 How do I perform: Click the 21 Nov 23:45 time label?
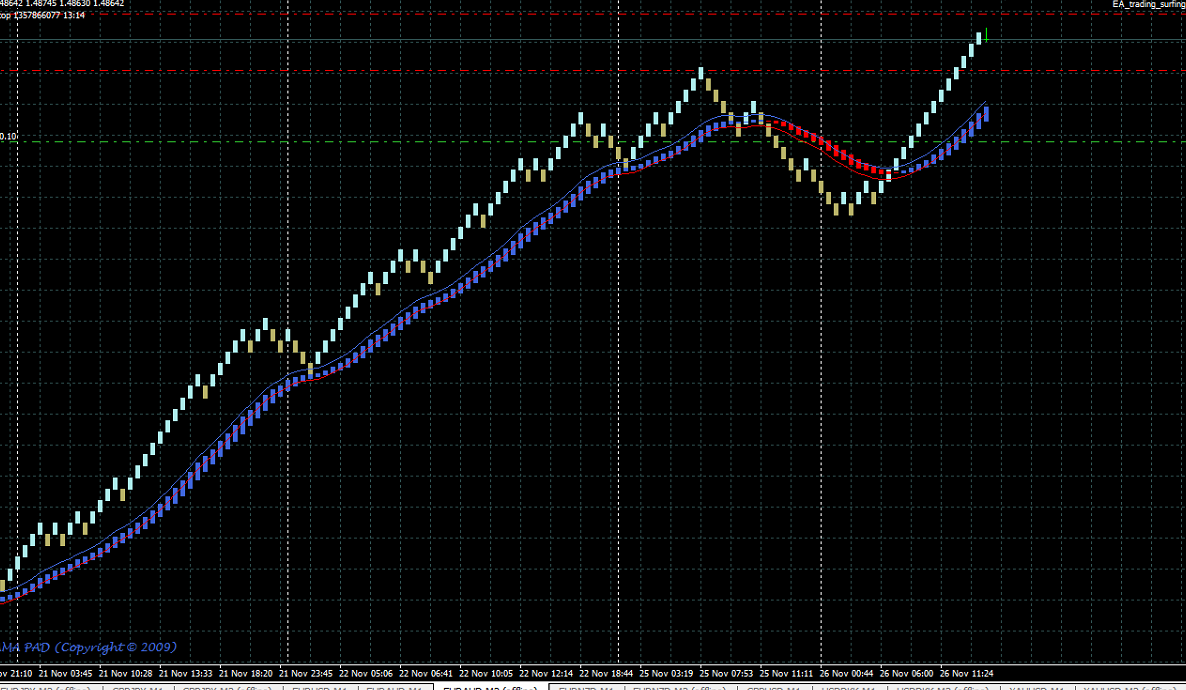click(x=306, y=673)
